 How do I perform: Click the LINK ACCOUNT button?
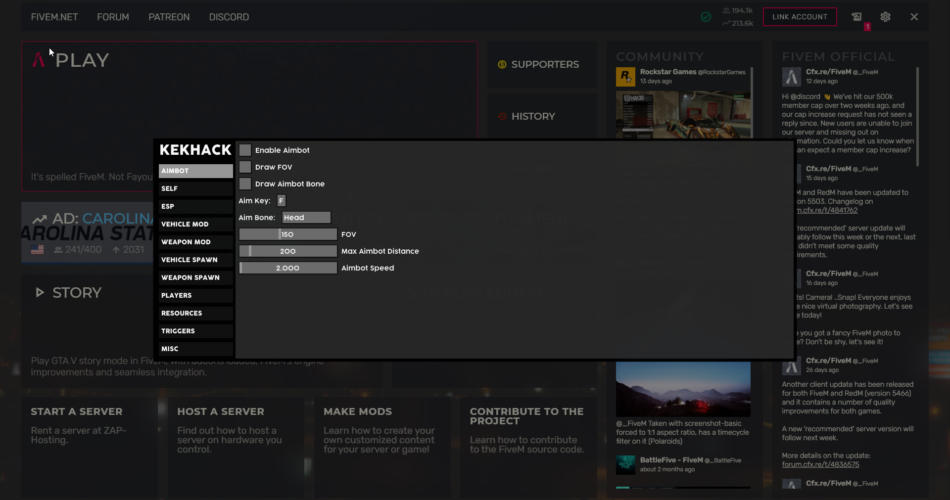(x=800, y=17)
